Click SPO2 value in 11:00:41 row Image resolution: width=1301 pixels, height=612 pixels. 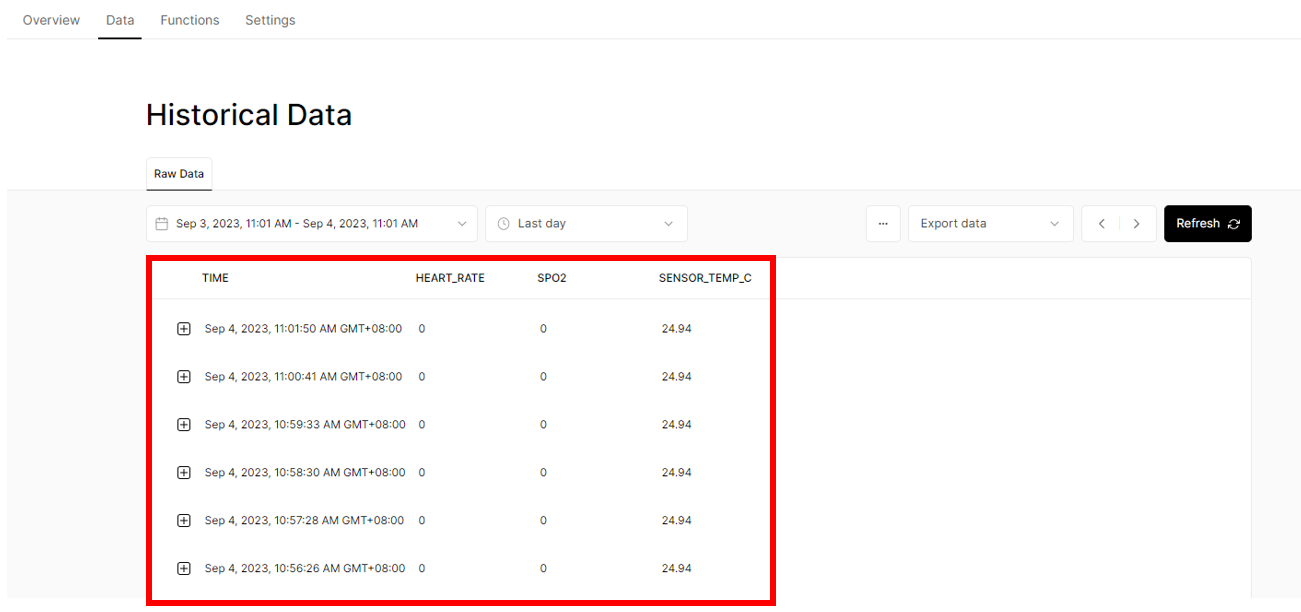543,377
